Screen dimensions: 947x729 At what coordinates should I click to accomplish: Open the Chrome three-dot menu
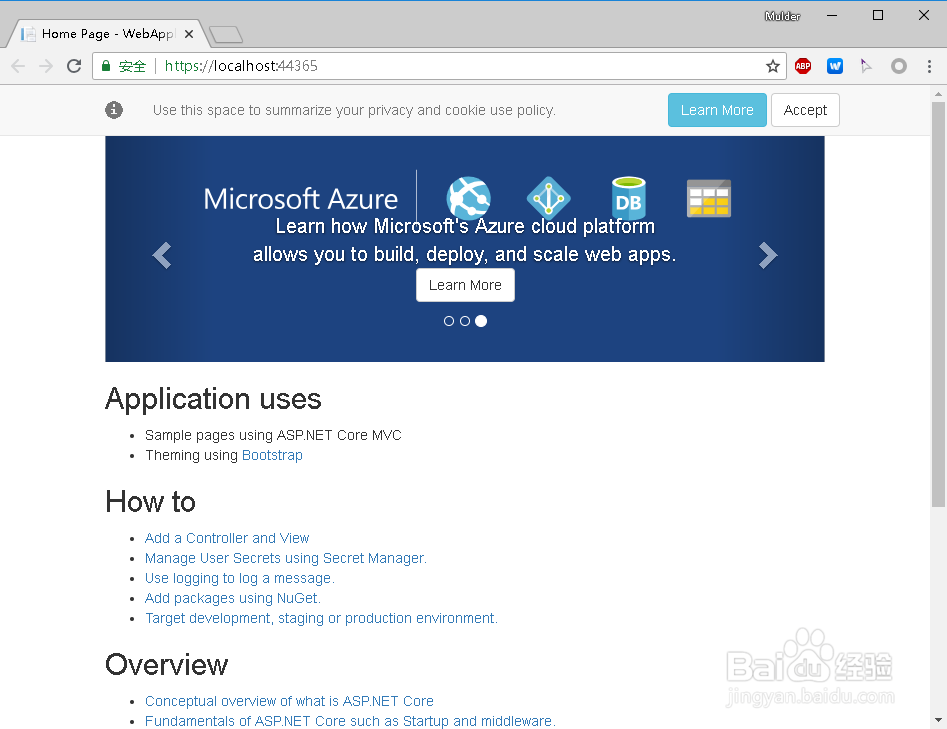point(931,66)
